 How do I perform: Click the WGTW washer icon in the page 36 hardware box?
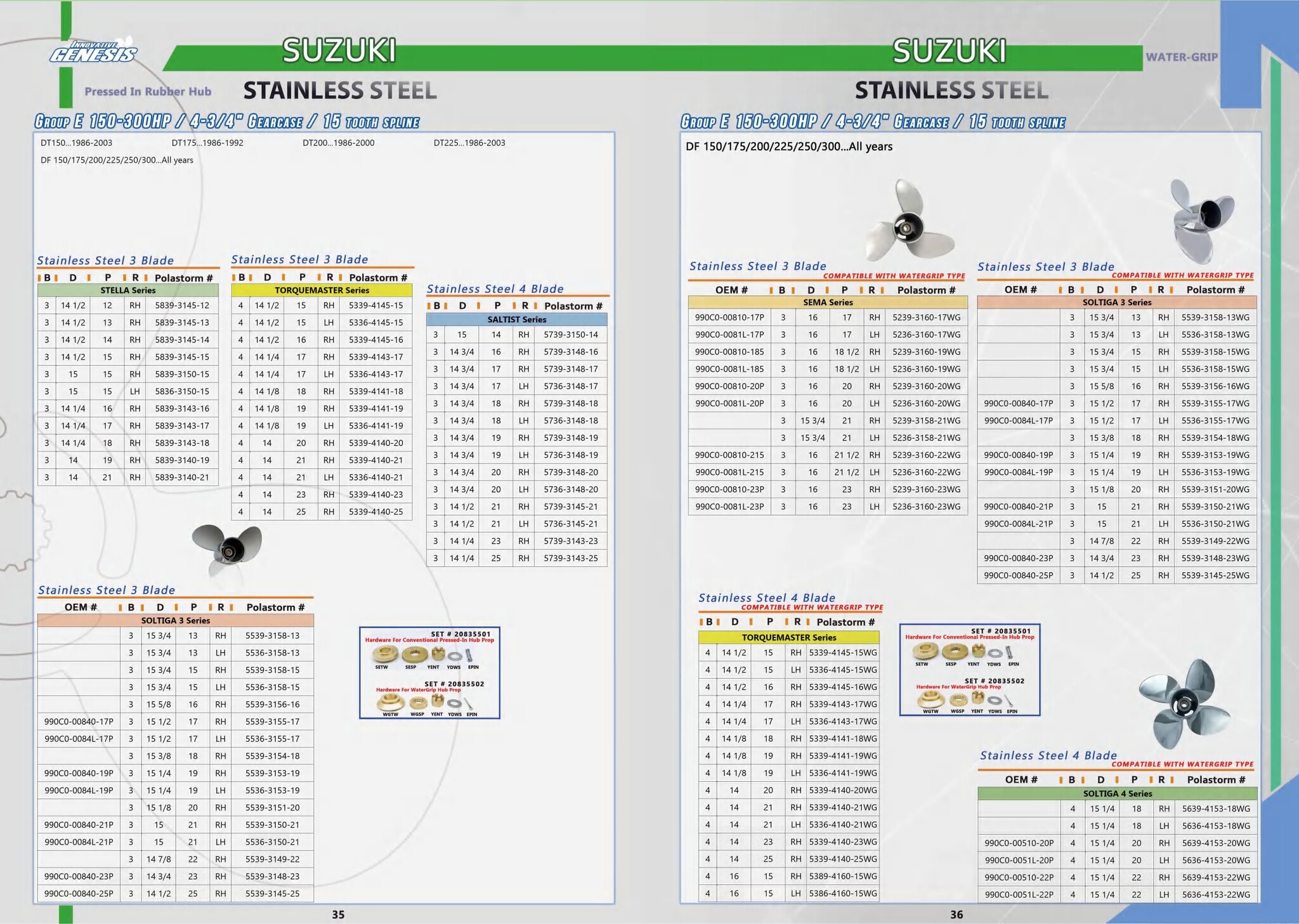tap(930, 700)
